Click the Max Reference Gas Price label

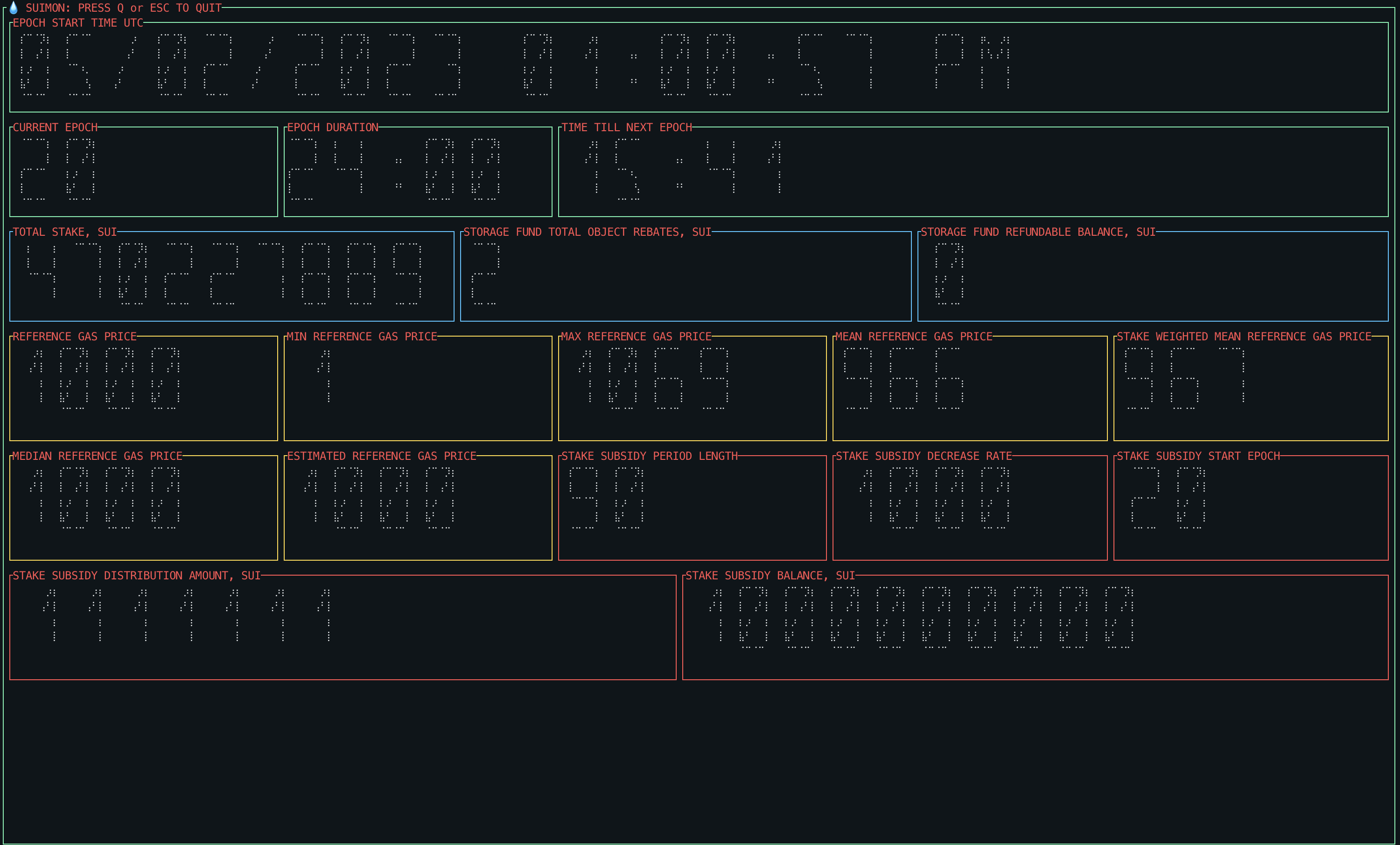636,337
